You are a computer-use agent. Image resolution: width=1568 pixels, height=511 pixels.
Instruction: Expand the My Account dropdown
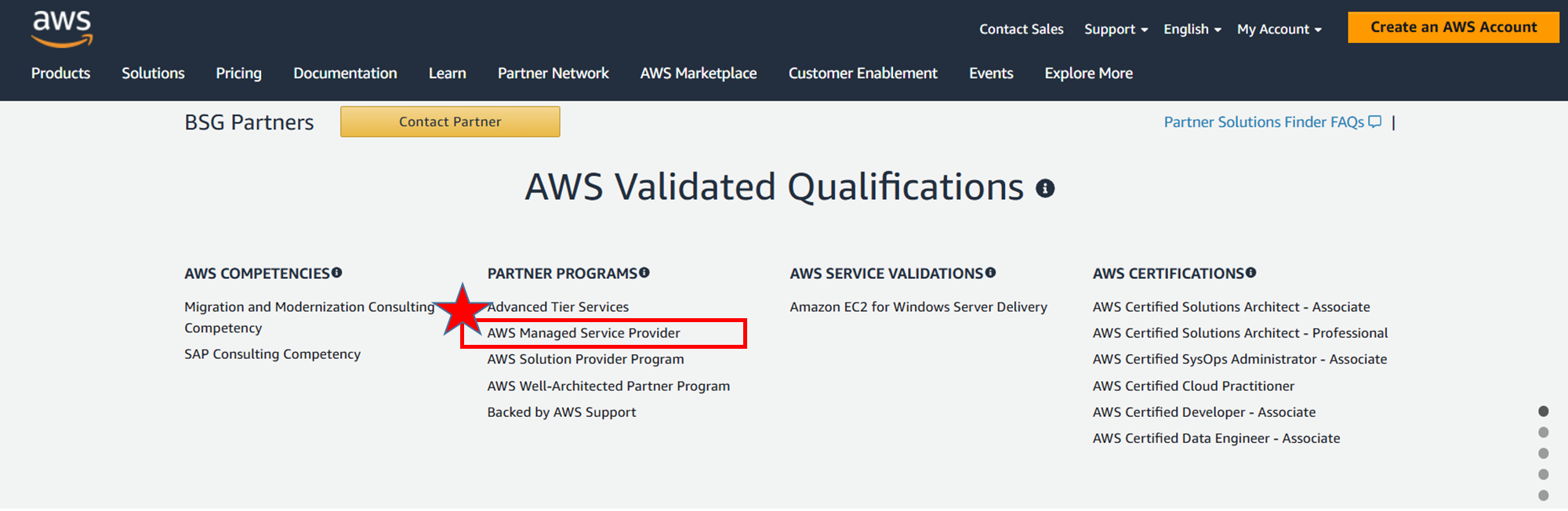(1279, 29)
